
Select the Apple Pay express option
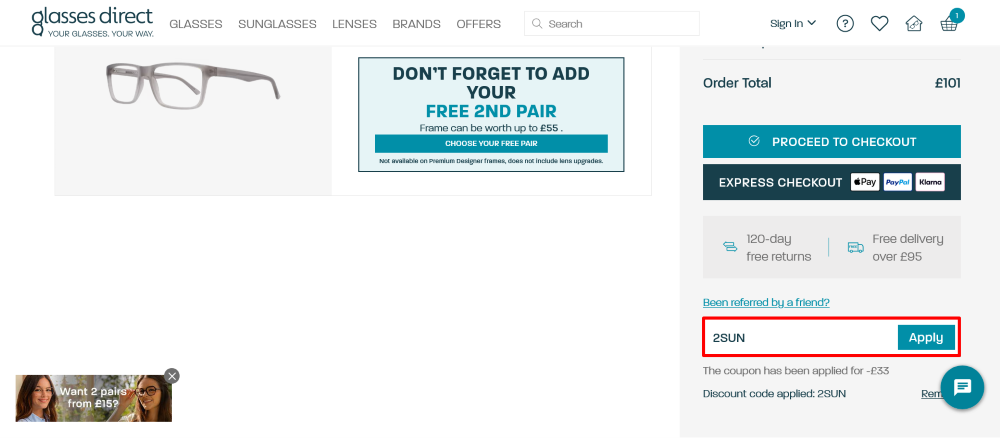click(x=865, y=182)
